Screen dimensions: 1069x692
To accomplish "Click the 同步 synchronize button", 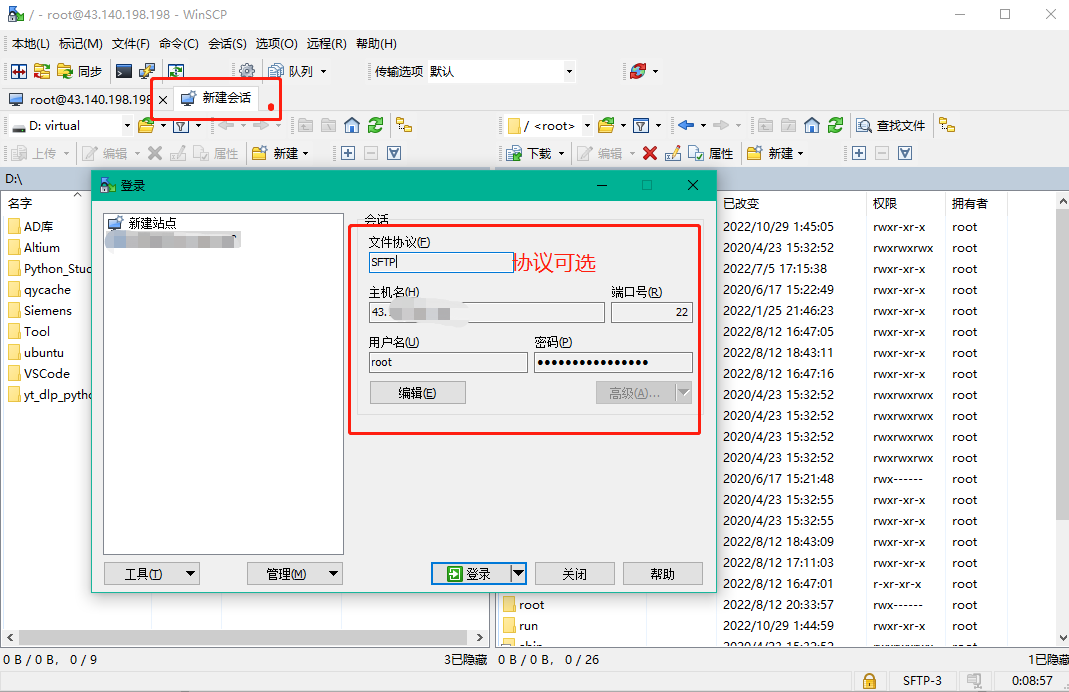I will [x=80, y=71].
